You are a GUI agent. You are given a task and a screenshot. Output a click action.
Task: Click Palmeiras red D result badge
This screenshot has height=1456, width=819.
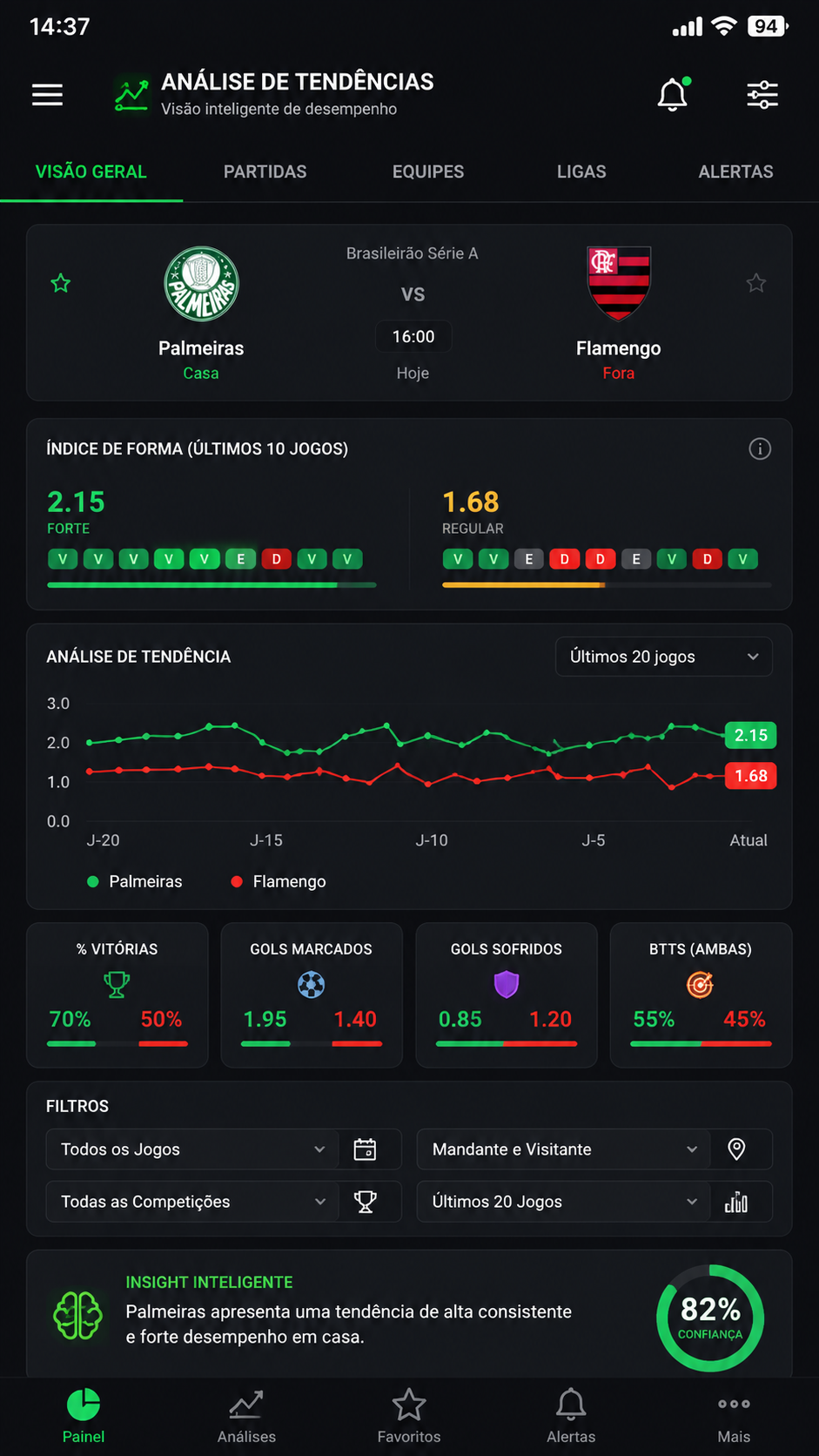[x=276, y=559]
